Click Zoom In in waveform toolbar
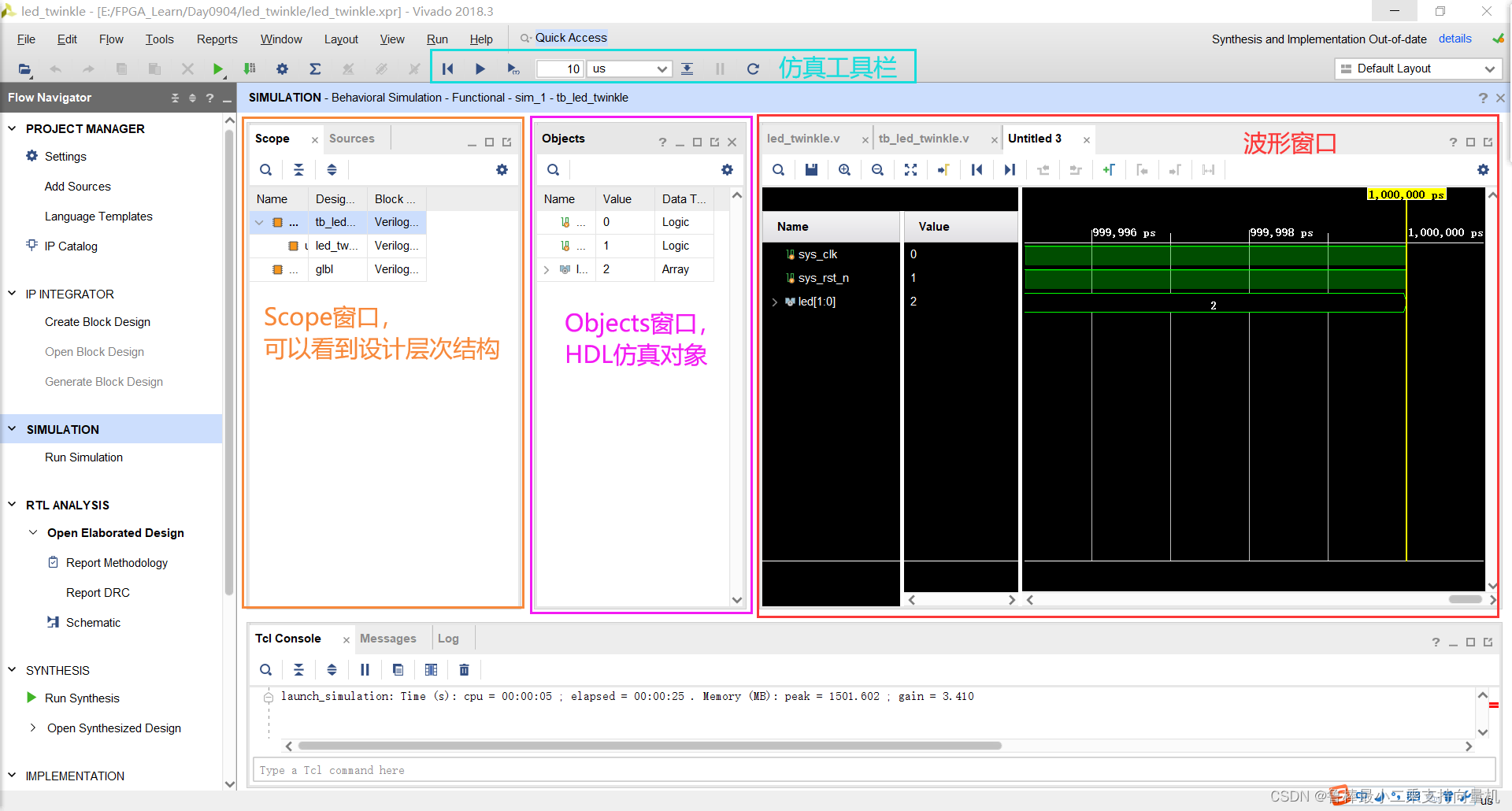The height and width of the screenshot is (811, 1512). click(844, 170)
